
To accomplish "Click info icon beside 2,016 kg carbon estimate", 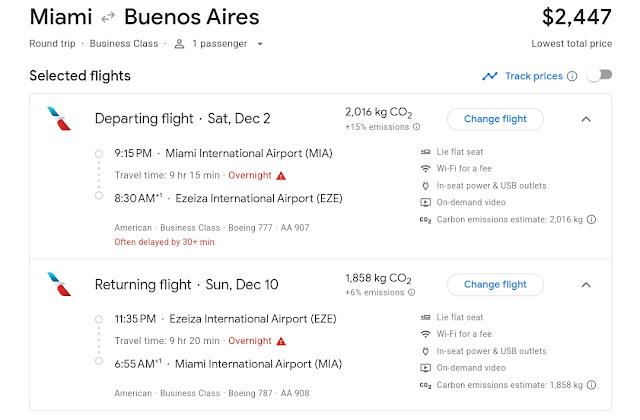I will point(592,219).
